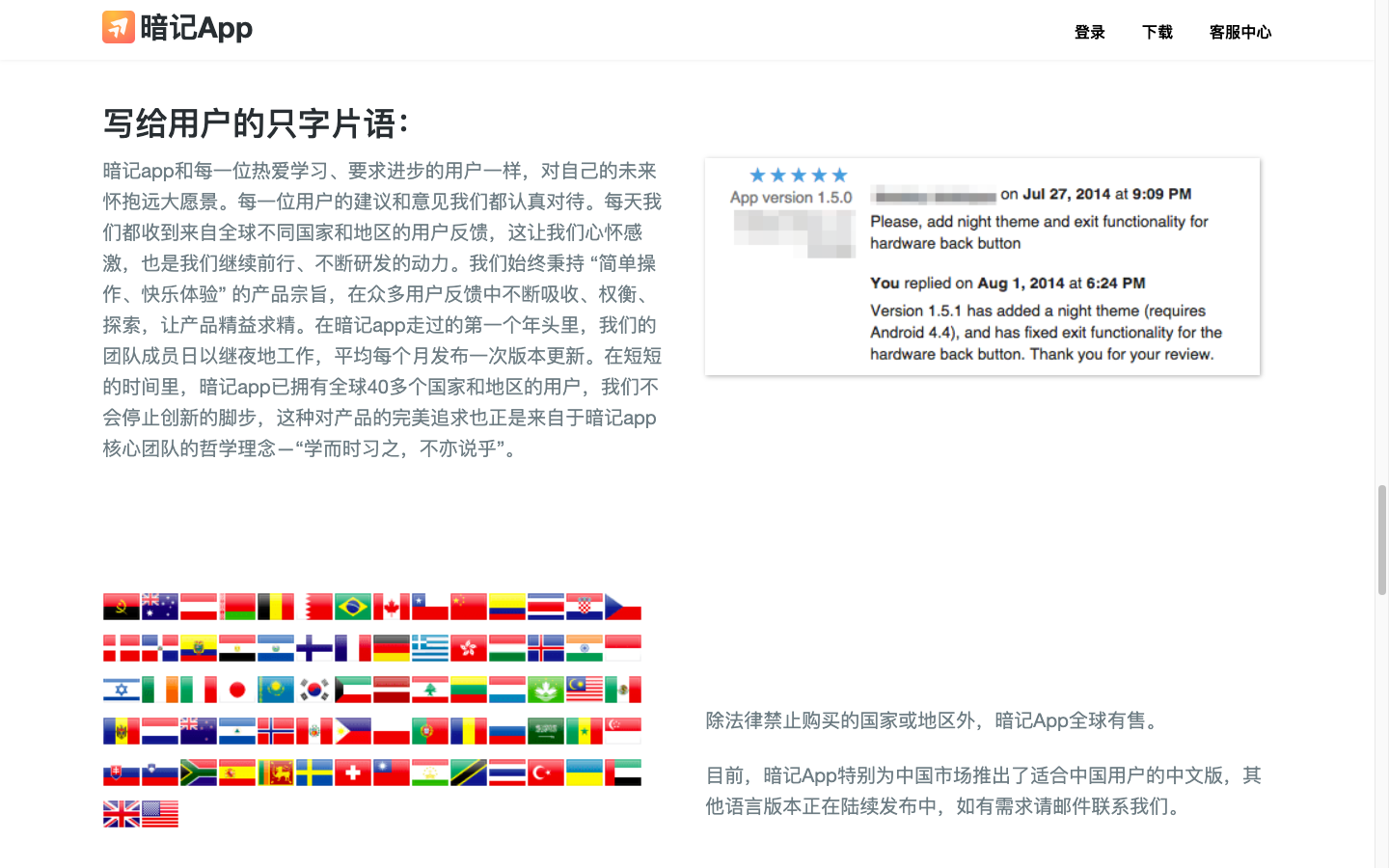Select the Japan flag
The height and width of the screenshot is (868, 1389).
tap(237, 690)
